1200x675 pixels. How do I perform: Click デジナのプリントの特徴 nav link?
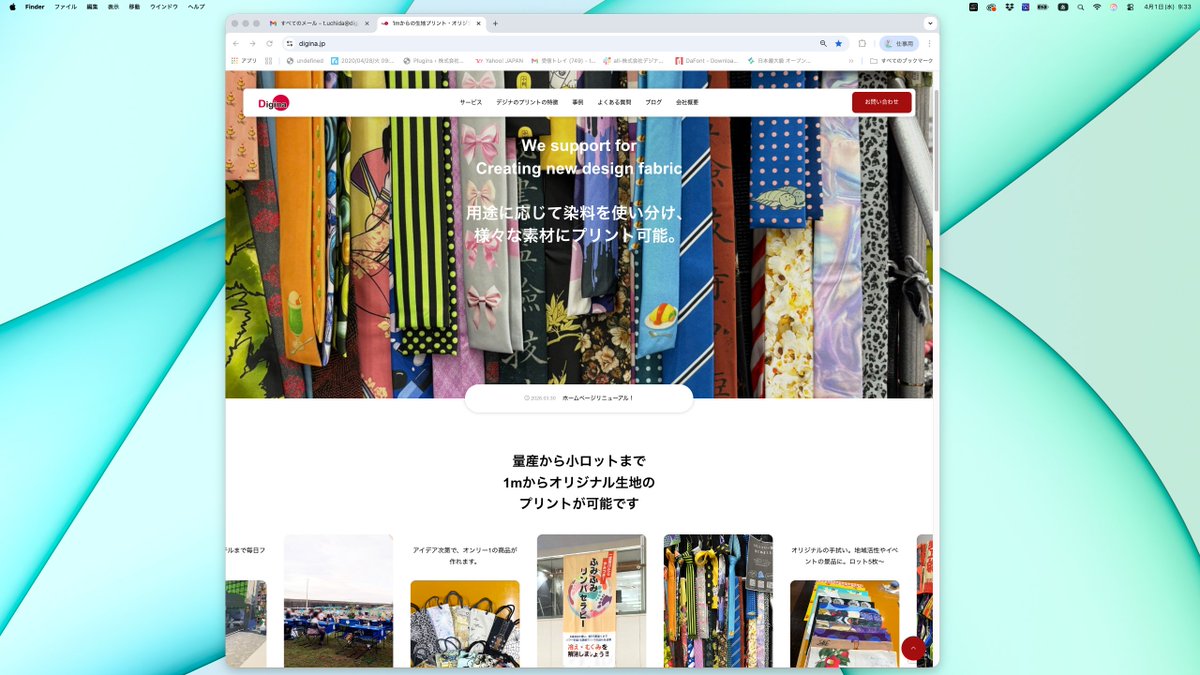527,102
